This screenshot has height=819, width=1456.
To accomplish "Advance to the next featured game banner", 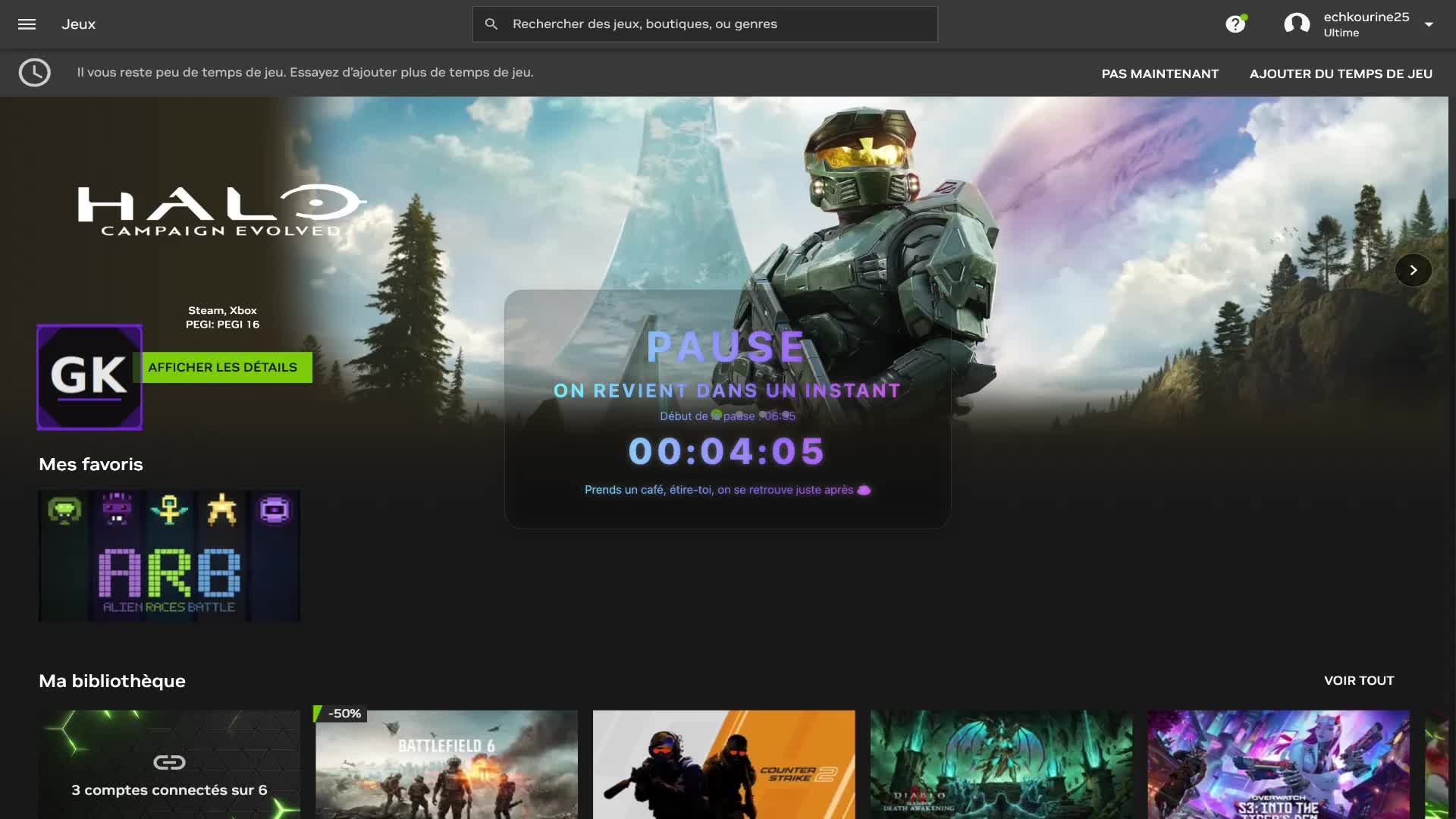I will [1414, 270].
